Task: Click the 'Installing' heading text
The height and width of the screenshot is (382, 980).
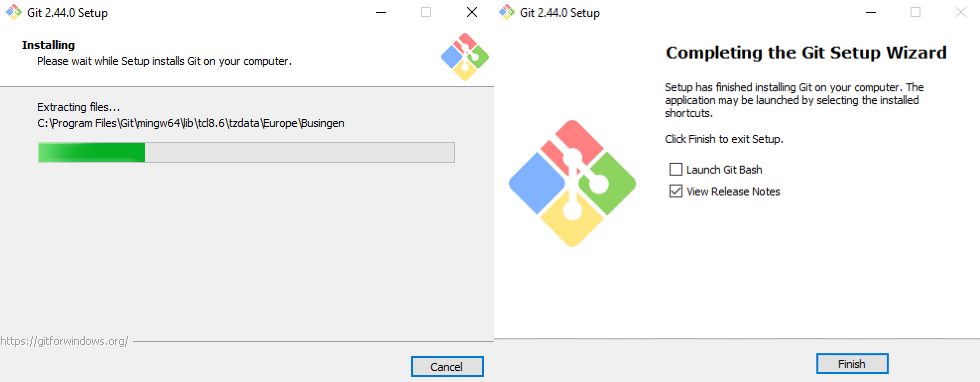Action: [48, 45]
